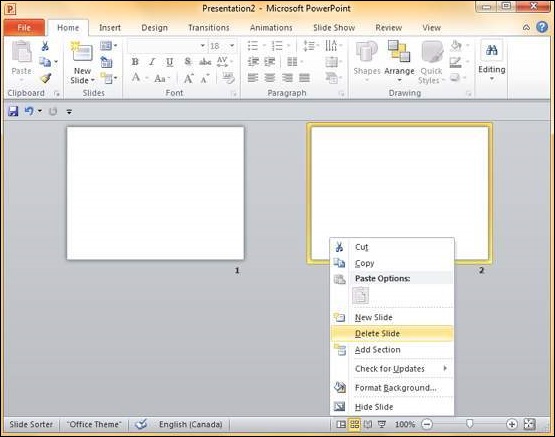Choose Delete Slide from context menu
Image resolution: width=555 pixels, height=437 pixels.
click(x=392, y=334)
